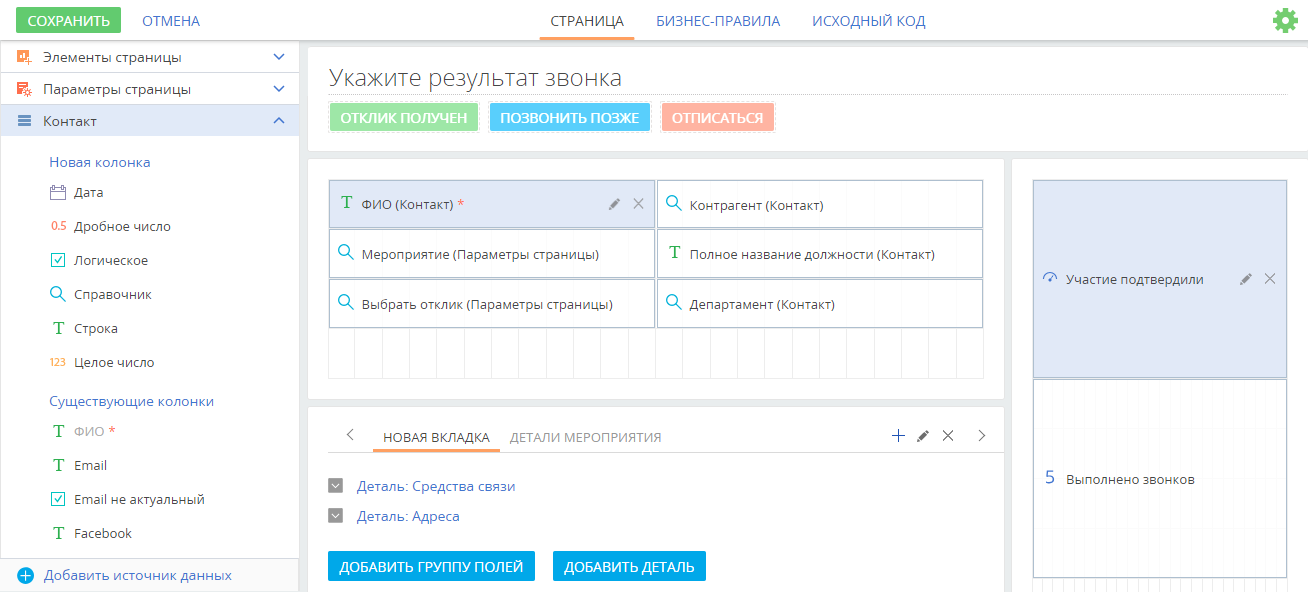This screenshot has height=592, width=1308.
Task: Edit the Участие подтвердили widget pencil icon
Action: pyautogui.click(x=1246, y=279)
